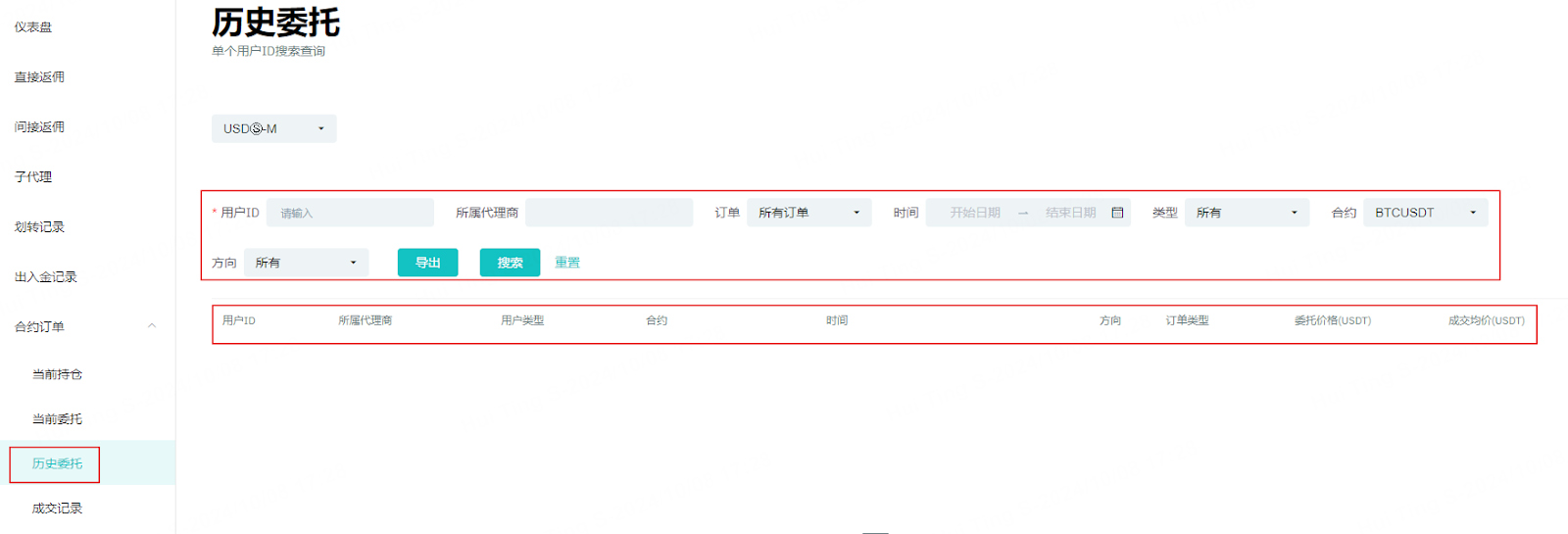The width and height of the screenshot is (1568, 534).
Task: Click the 结束日期 end date field
Action: [1070, 213]
